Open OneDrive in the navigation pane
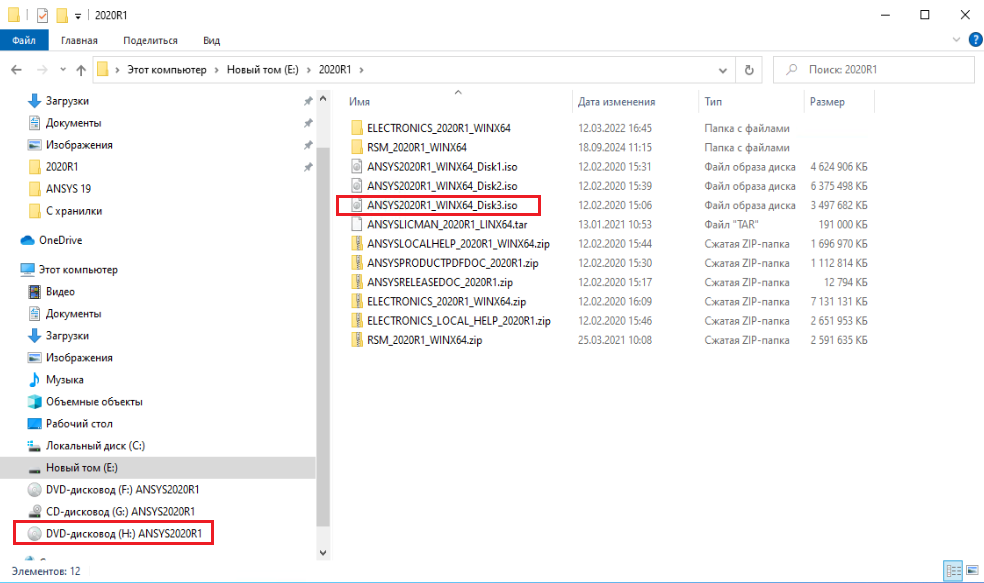 click(60, 240)
